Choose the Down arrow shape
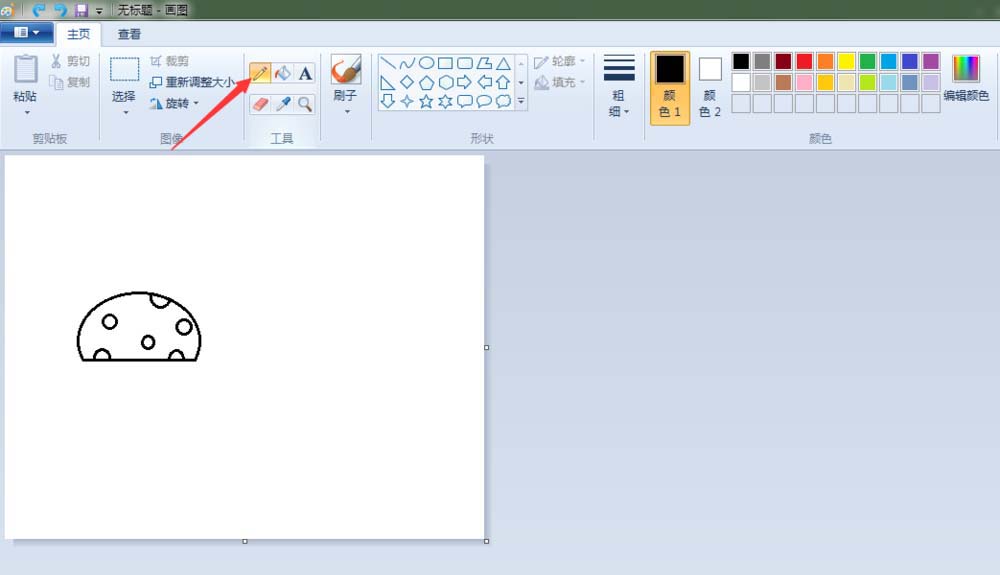Image resolution: width=1000 pixels, height=575 pixels. pyautogui.click(x=388, y=101)
